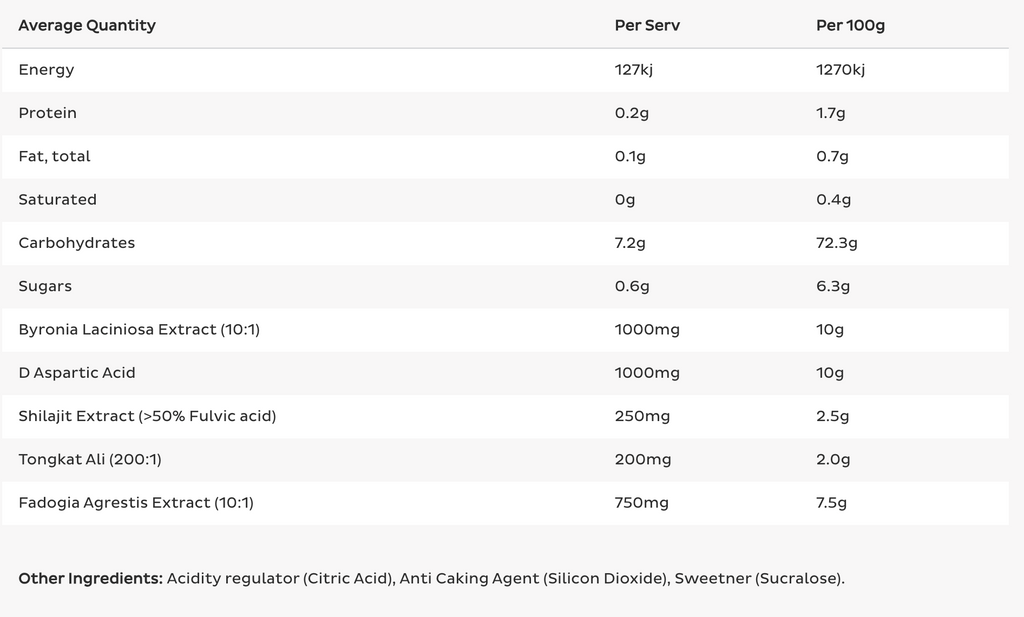Click the 127kj energy per serve value
The height and width of the screenshot is (617, 1024).
tap(633, 70)
